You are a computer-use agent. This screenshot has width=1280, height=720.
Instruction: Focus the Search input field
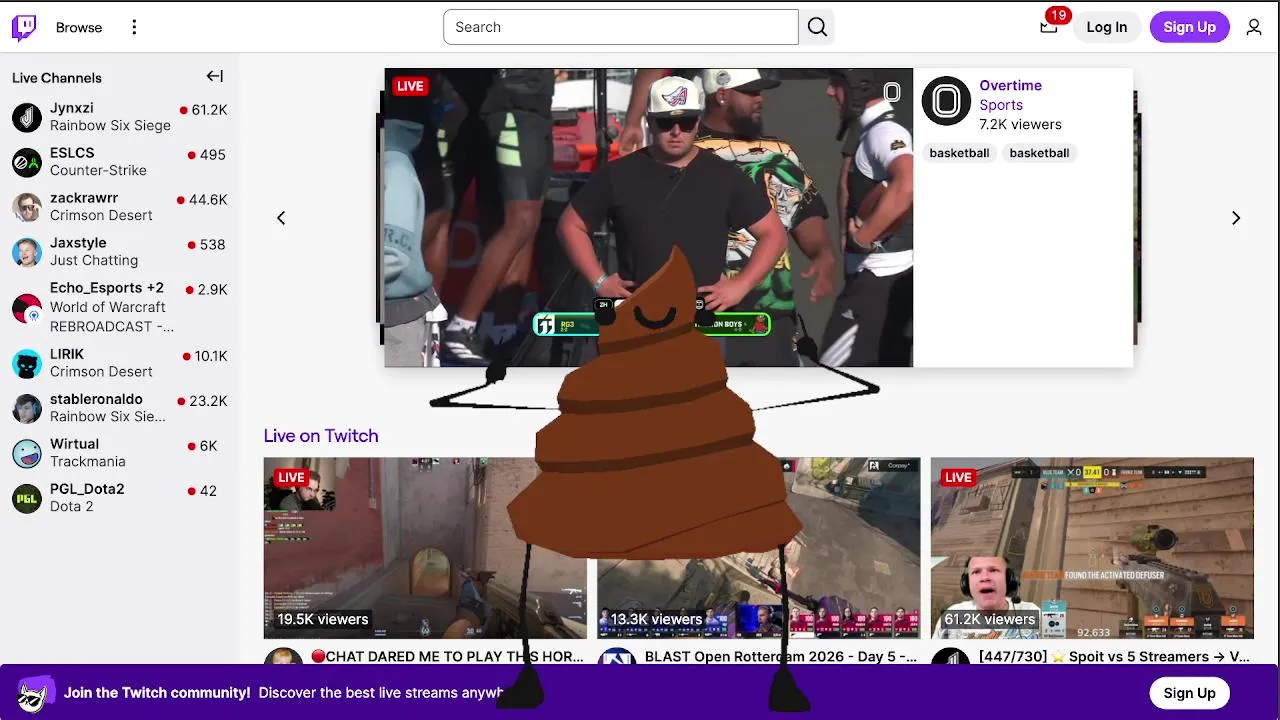(621, 27)
